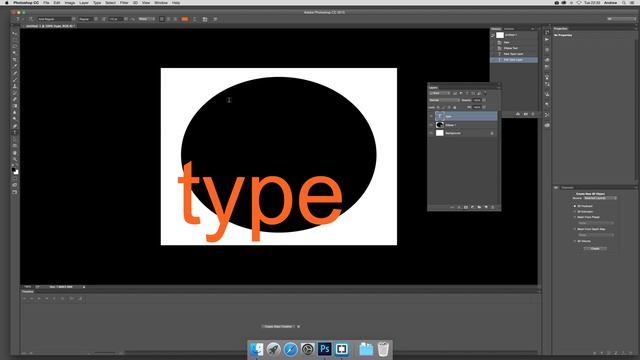640x360 pixels.
Task: Click Create button in 3D panel
Action: pos(595,249)
